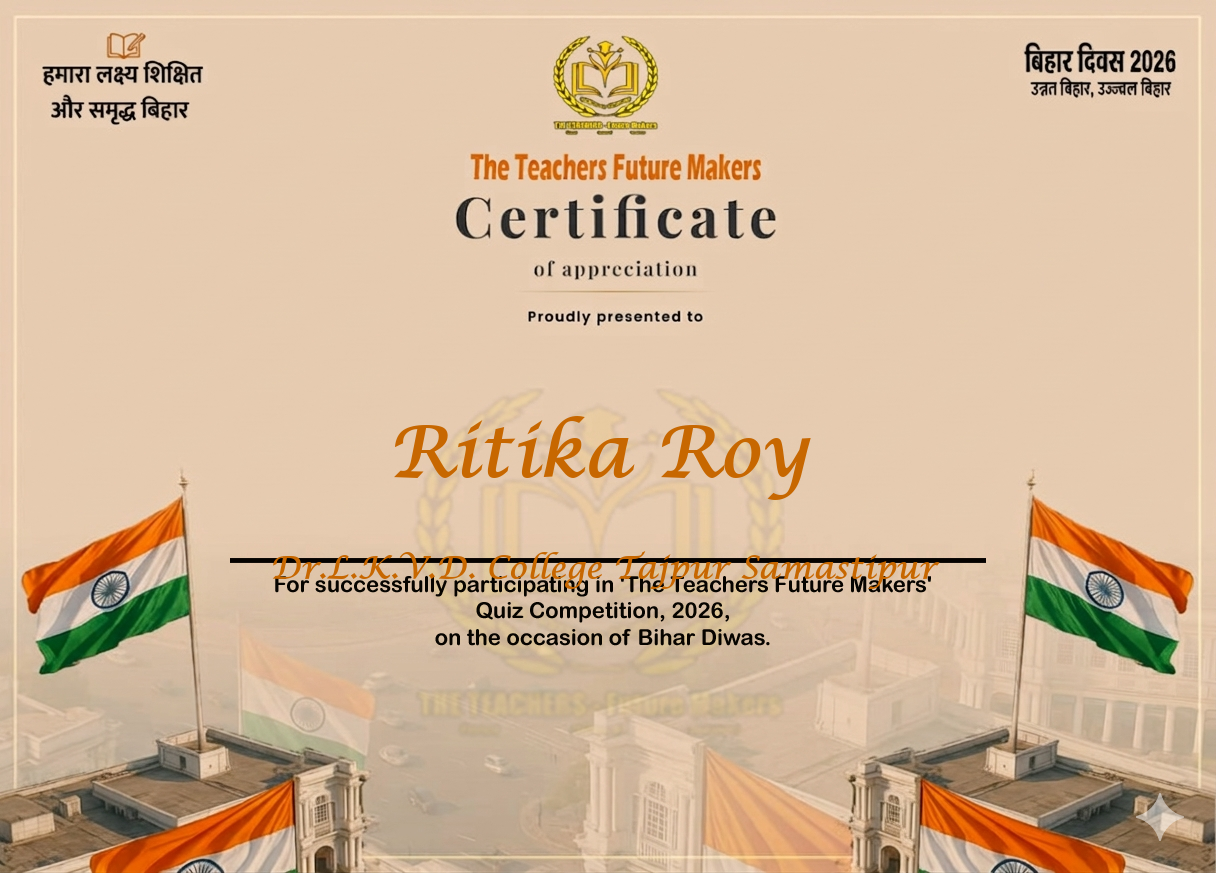Click the Ashoka Chakra on the left flag
Image resolution: width=1216 pixels, height=873 pixels.
click(x=110, y=589)
